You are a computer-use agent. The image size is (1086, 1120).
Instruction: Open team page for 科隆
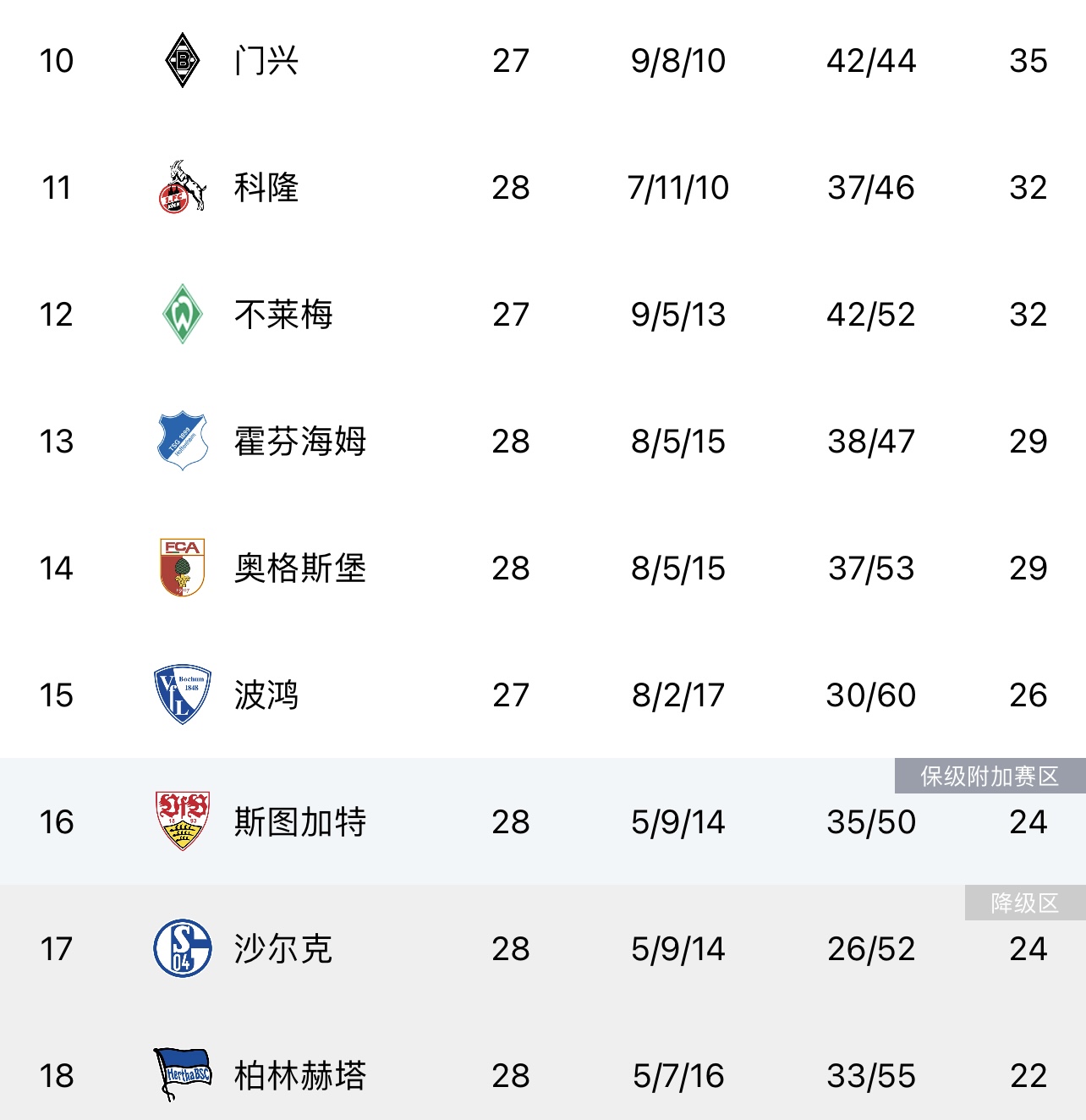coord(266,188)
